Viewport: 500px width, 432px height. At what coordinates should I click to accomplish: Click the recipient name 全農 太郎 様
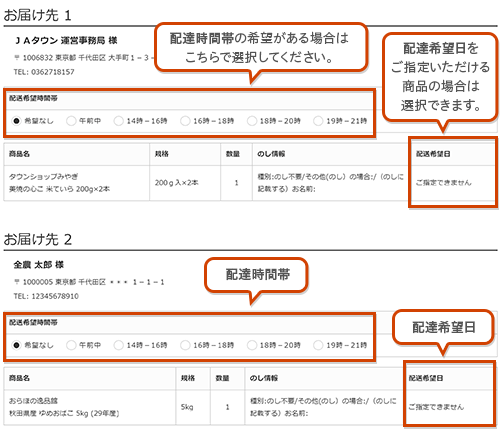click(x=39, y=265)
